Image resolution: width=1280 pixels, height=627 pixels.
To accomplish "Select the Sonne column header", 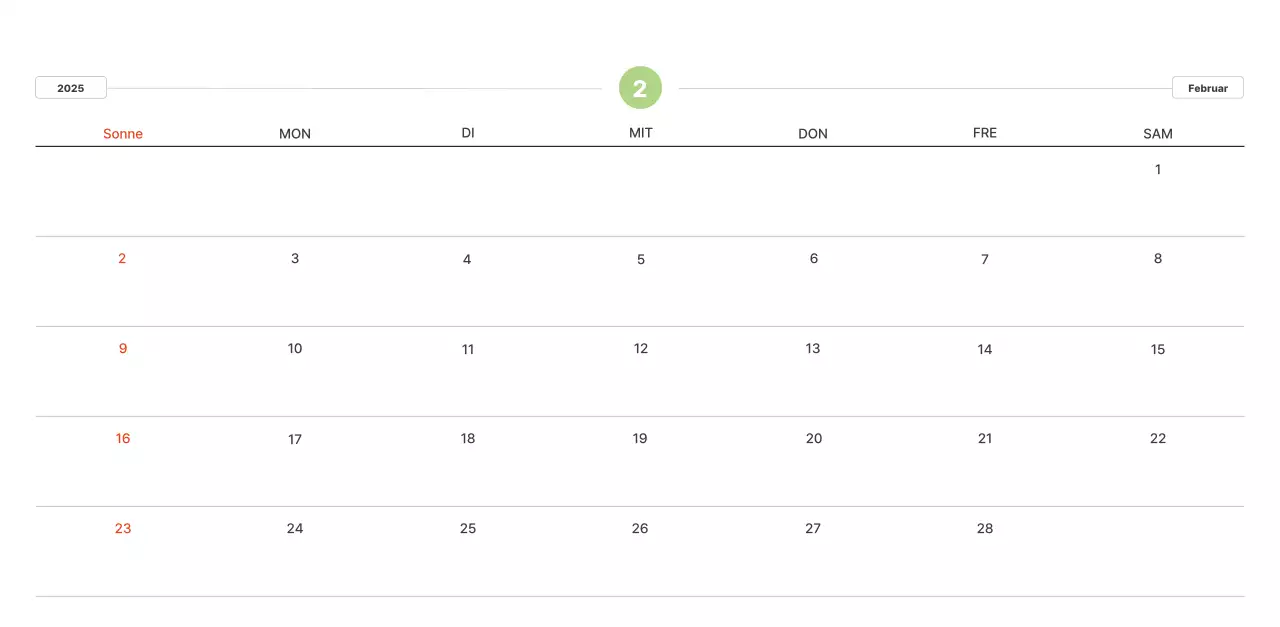I will click(123, 134).
